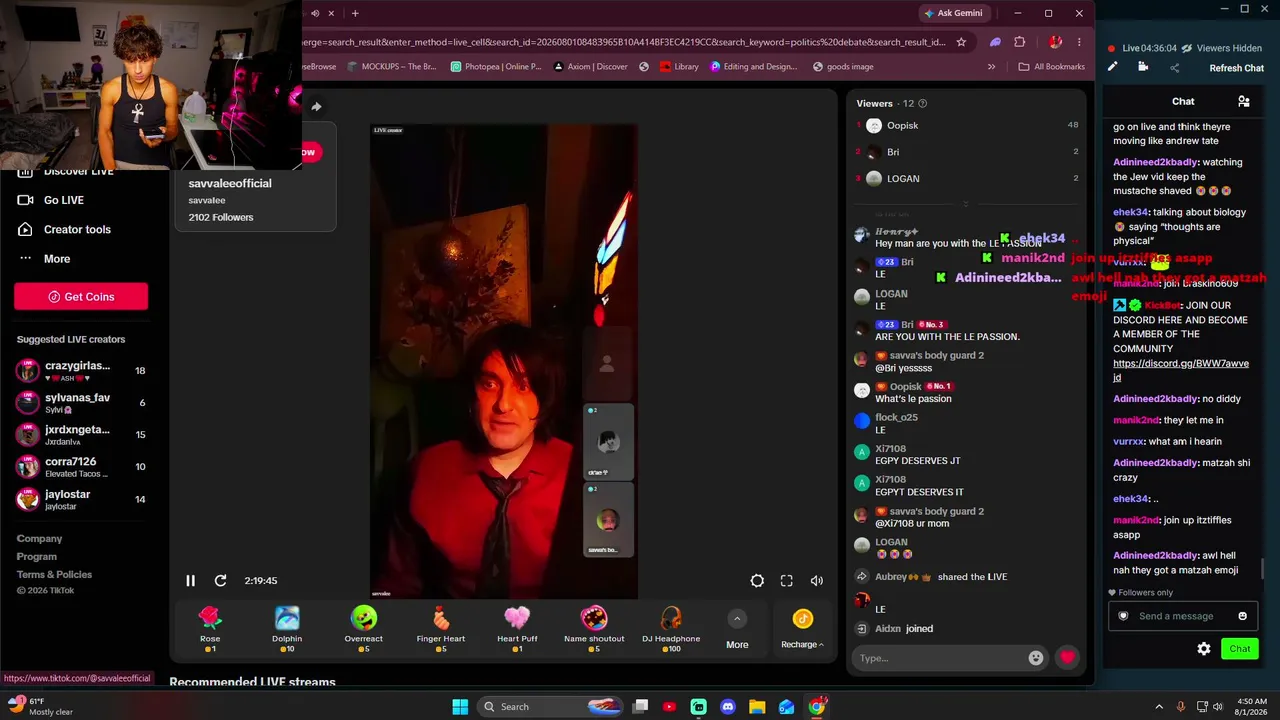Open Editing and Design bookmark

(754, 67)
